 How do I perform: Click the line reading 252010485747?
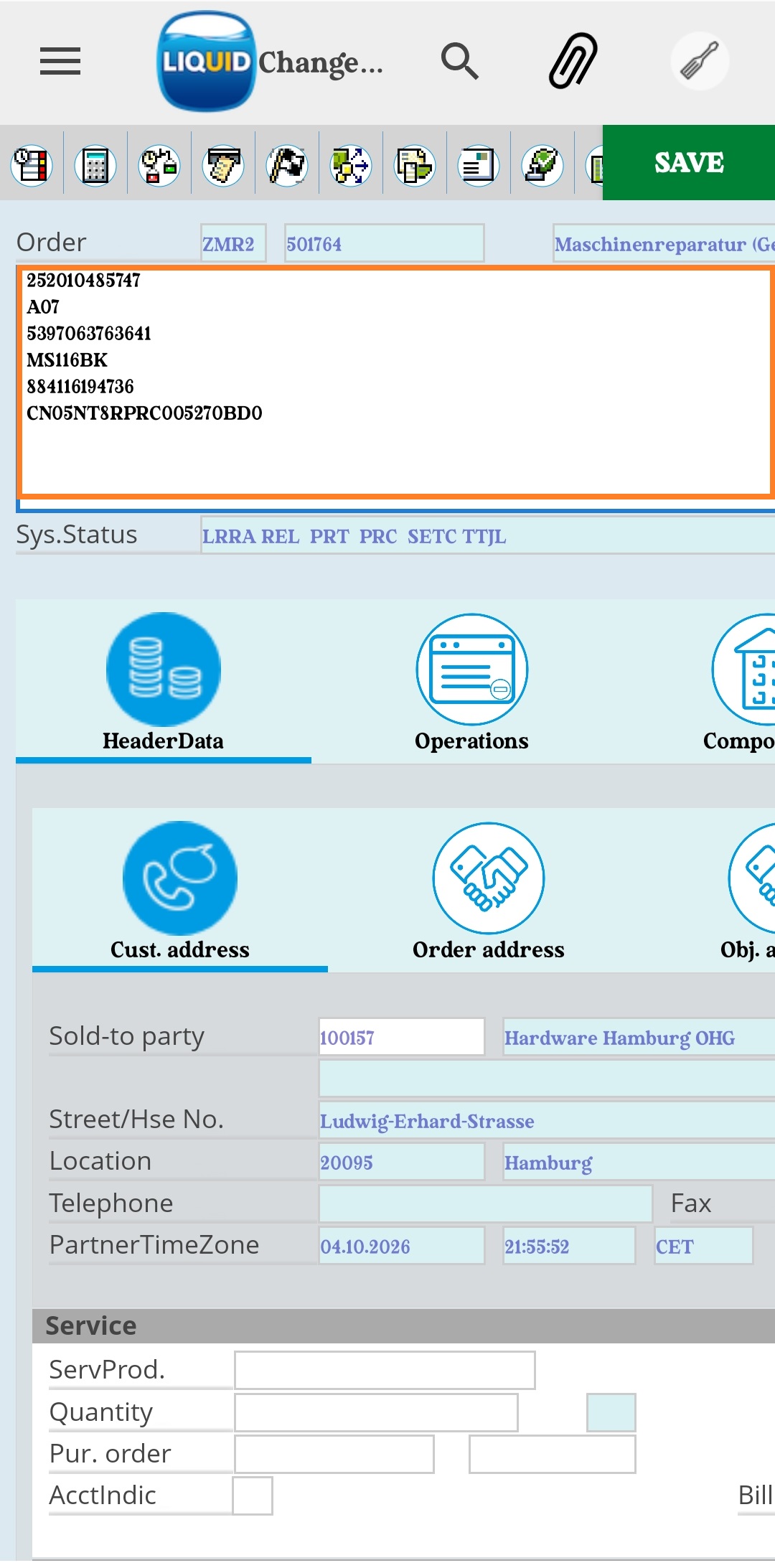coord(84,280)
